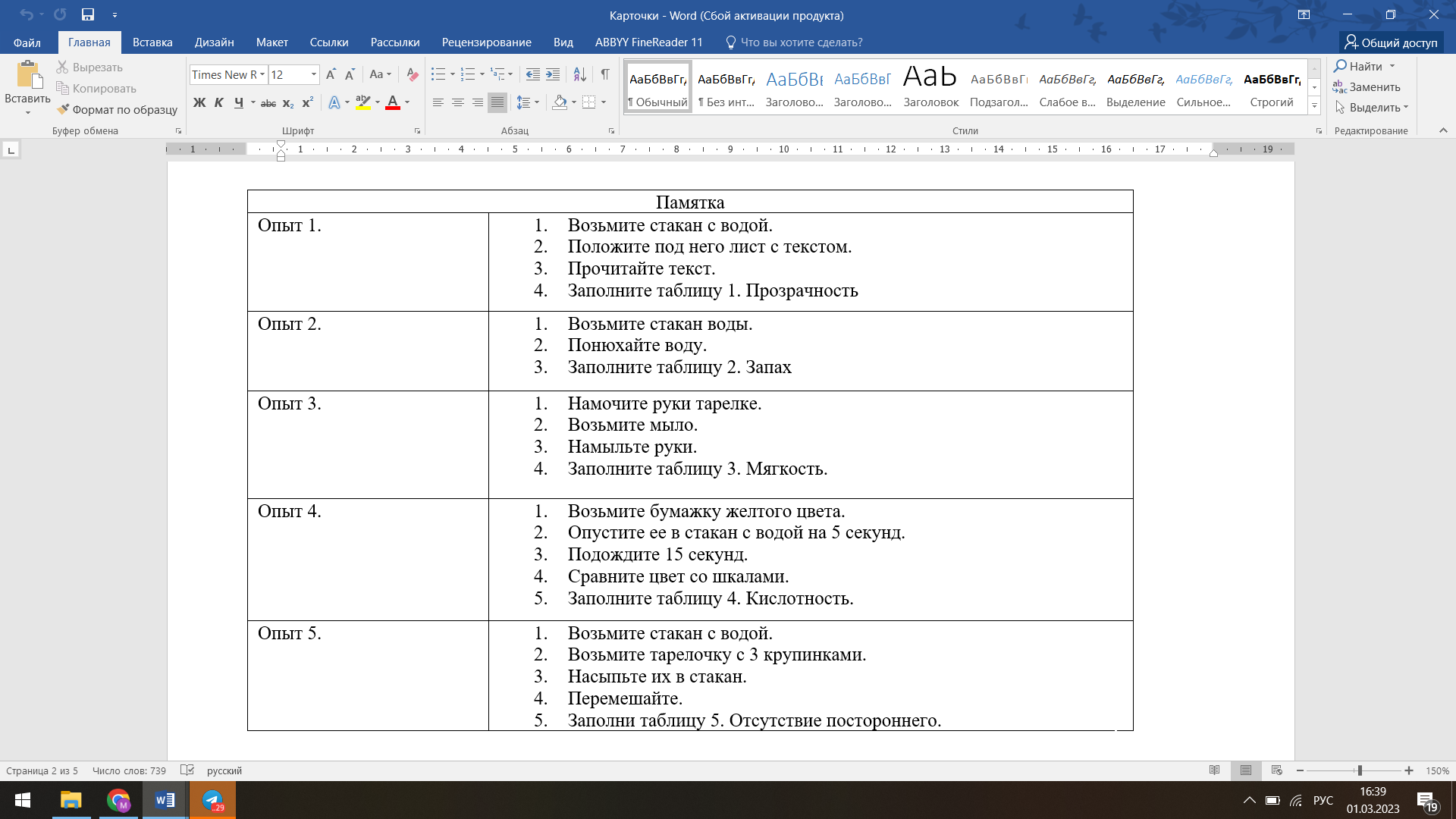
Task: Click the Undo arrow icon
Action: (26, 14)
